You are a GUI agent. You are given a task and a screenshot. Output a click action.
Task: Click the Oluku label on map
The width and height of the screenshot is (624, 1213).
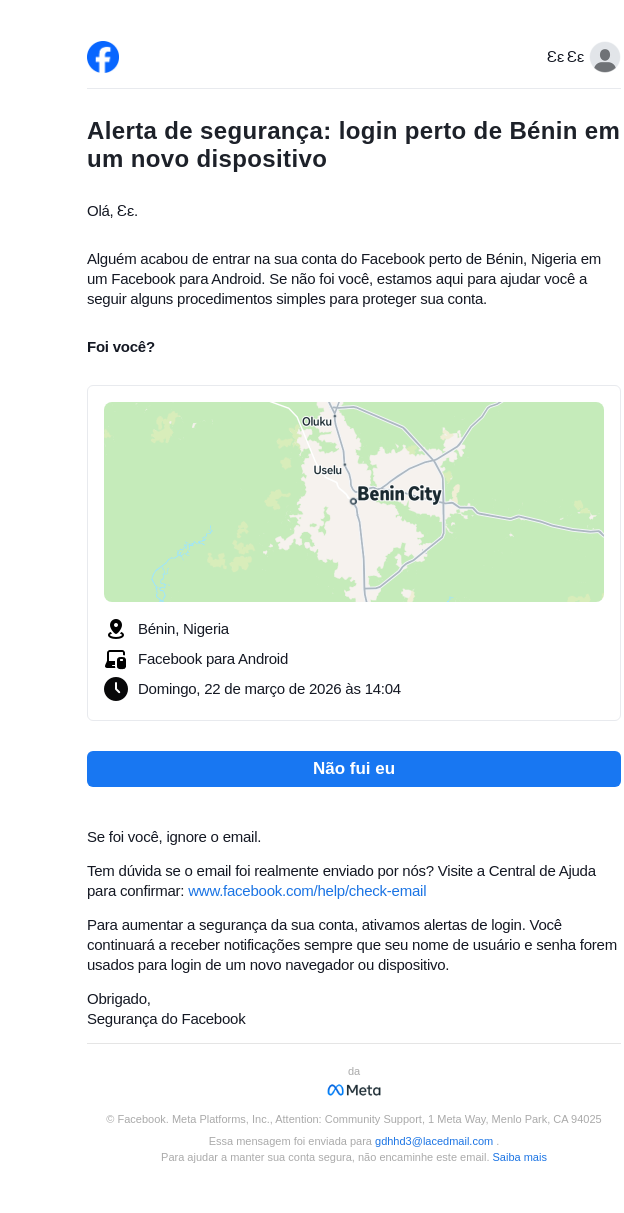317,421
